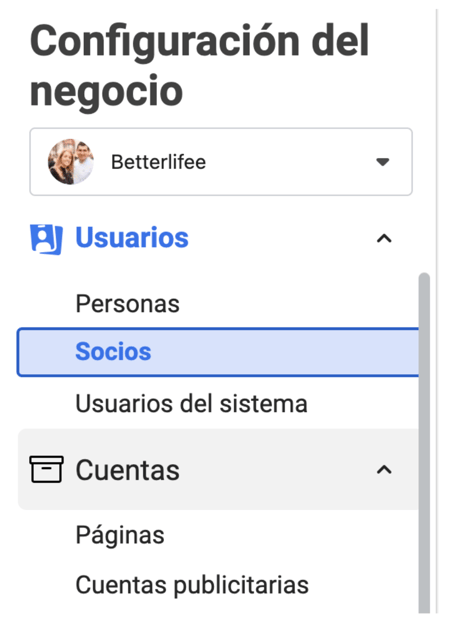Click the Cuentas archive box icon
Viewport: 460px width, 632px height.
point(46,470)
